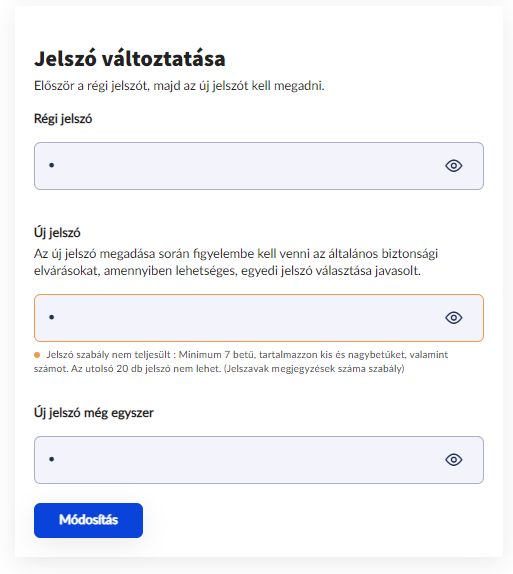The image size is (513, 574).
Task: Click the subtitle Először a régi jelszót text
Action: point(179,86)
